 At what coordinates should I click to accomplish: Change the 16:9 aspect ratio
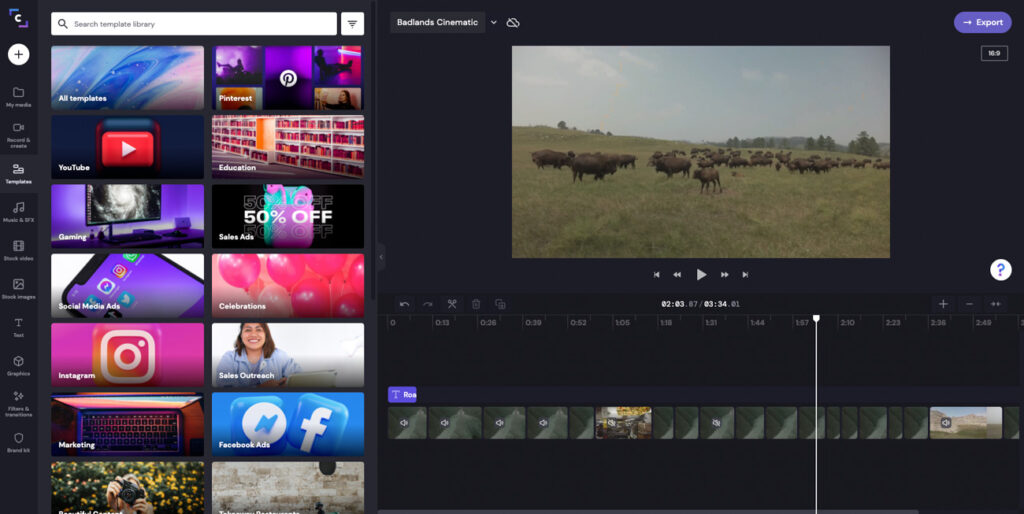click(x=994, y=54)
